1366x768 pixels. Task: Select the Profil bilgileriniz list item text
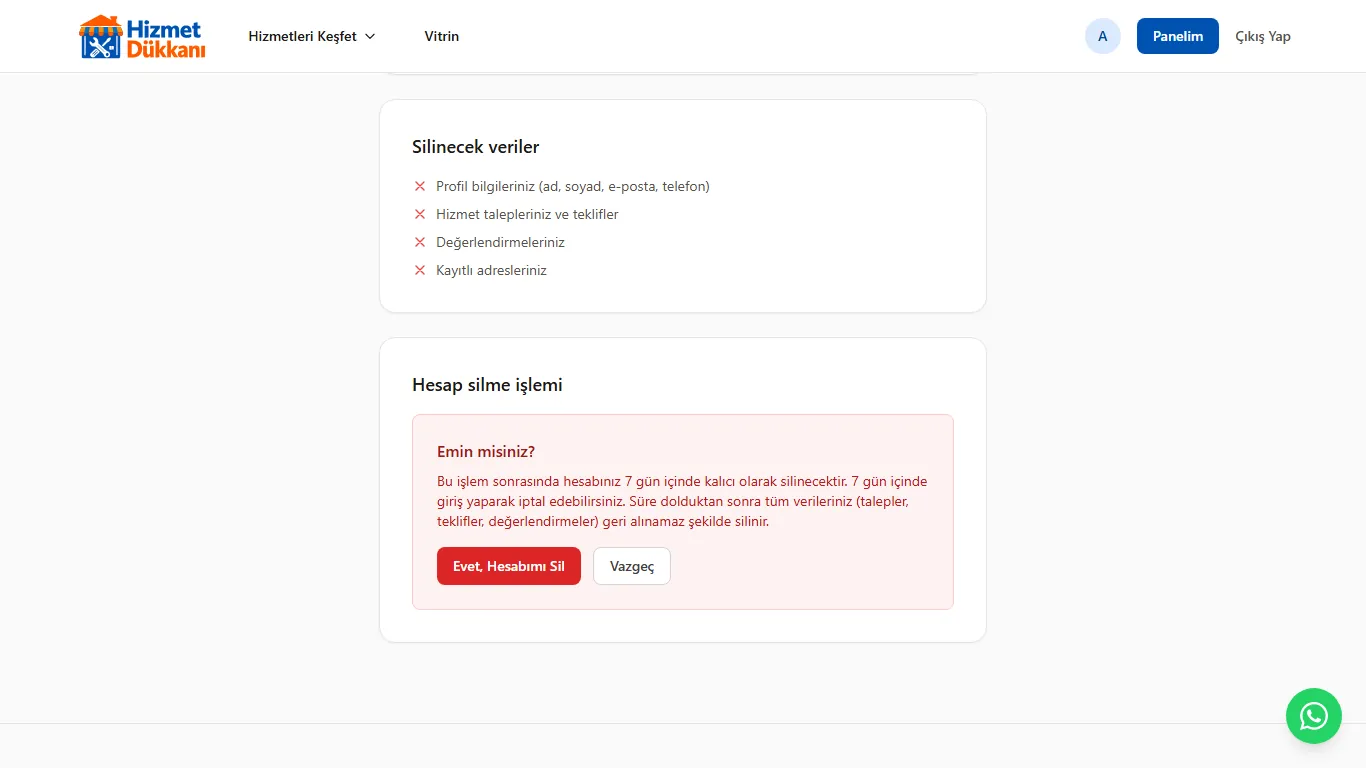[x=573, y=186]
